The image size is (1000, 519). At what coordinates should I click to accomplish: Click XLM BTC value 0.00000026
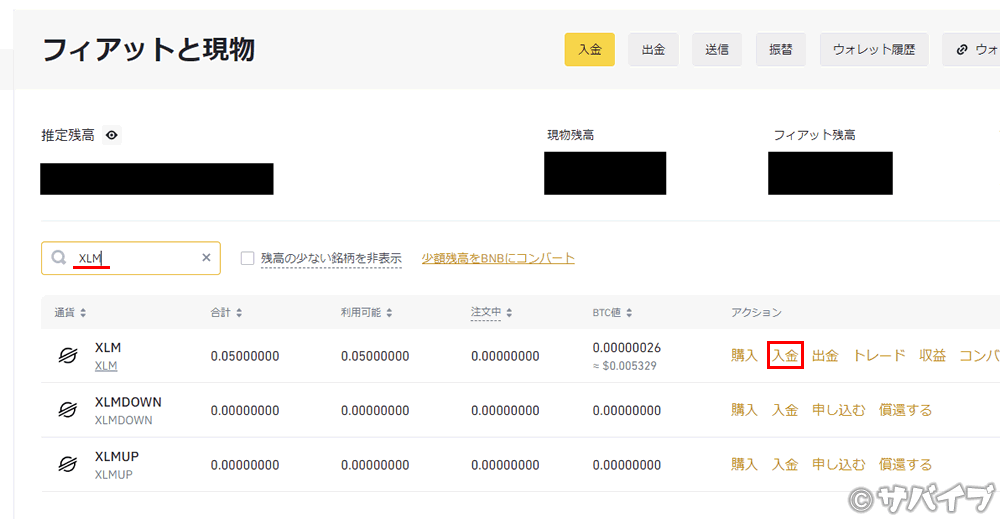[x=626, y=348]
